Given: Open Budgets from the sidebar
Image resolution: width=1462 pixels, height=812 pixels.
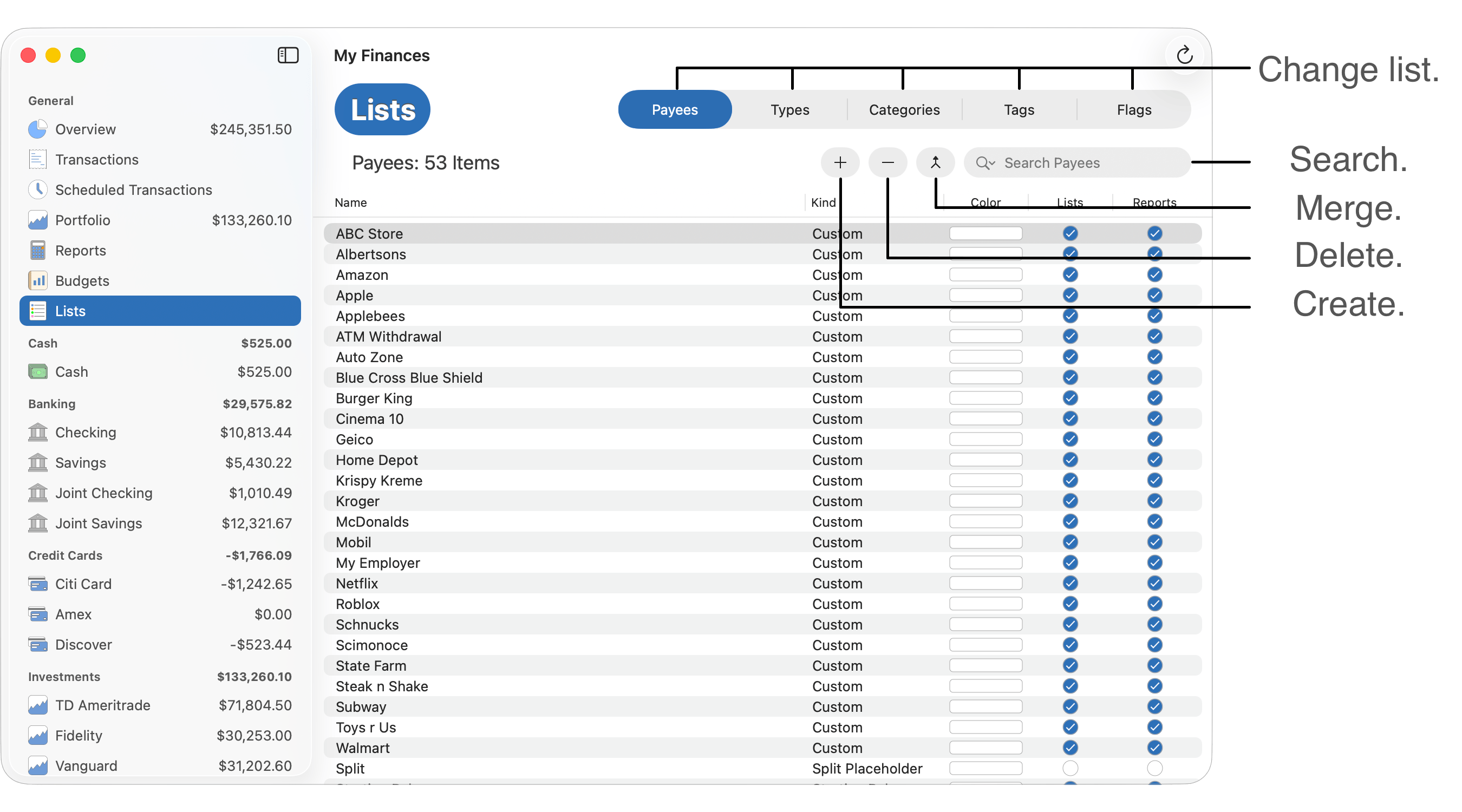Looking at the screenshot, I should click(82, 281).
